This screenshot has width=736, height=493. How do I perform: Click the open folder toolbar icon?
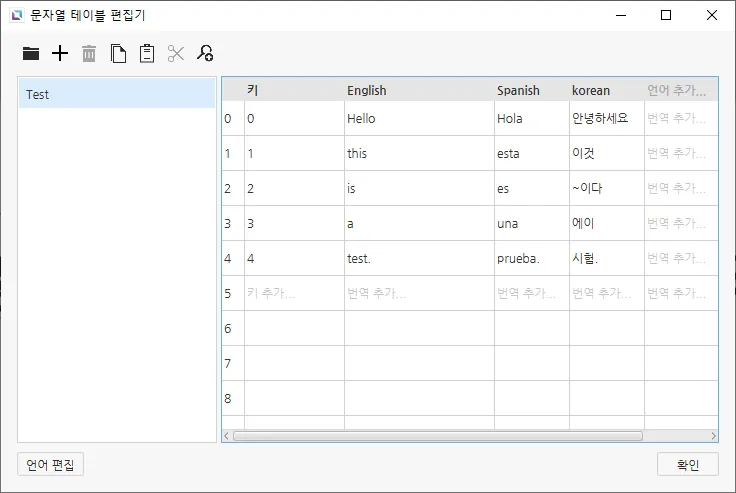tap(31, 54)
